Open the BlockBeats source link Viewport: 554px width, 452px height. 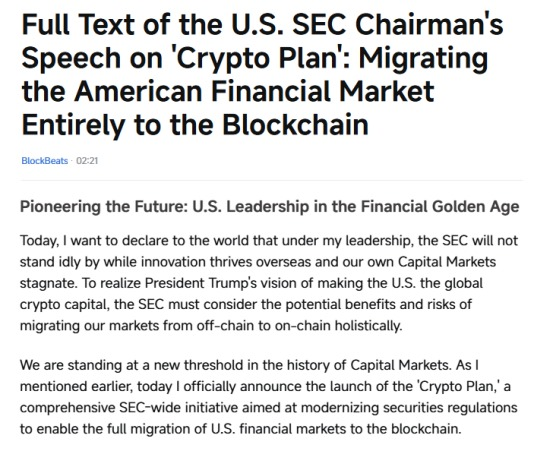(45, 161)
